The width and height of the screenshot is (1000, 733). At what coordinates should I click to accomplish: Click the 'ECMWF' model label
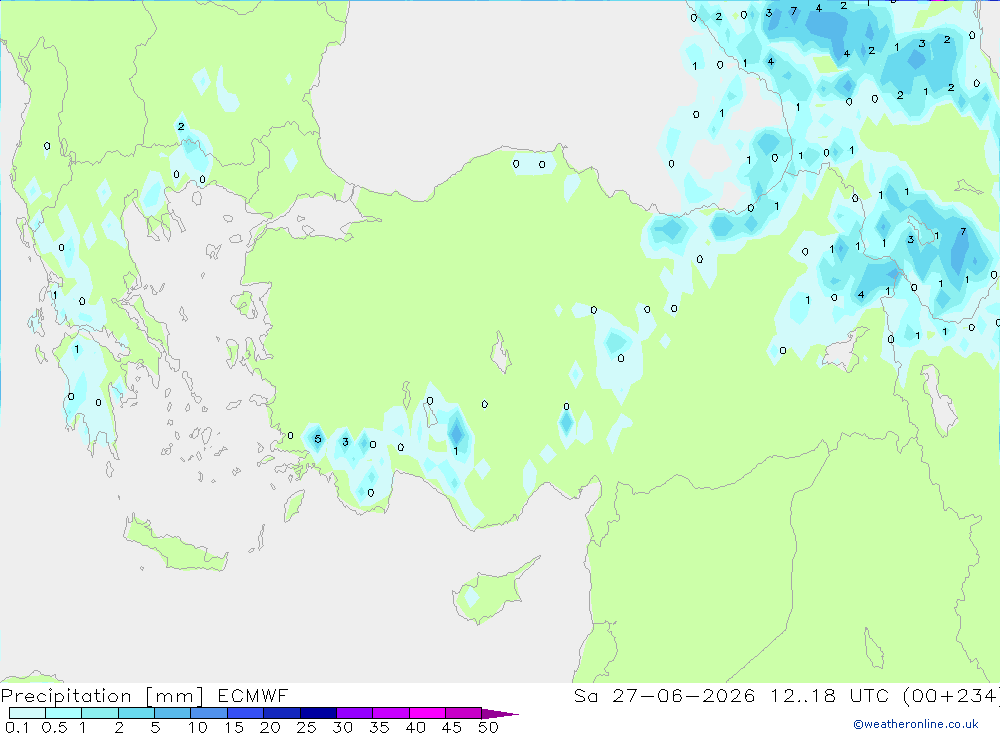pyautogui.click(x=253, y=695)
